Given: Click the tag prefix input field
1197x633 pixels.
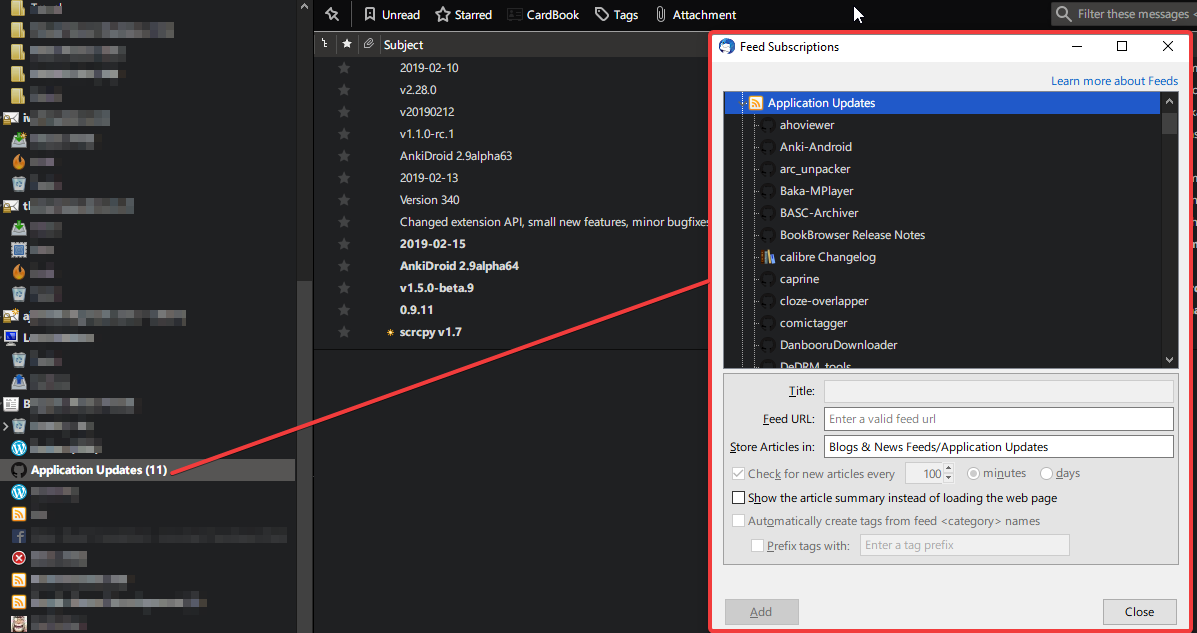Looking at the screenshot, I should coord(965,545).
